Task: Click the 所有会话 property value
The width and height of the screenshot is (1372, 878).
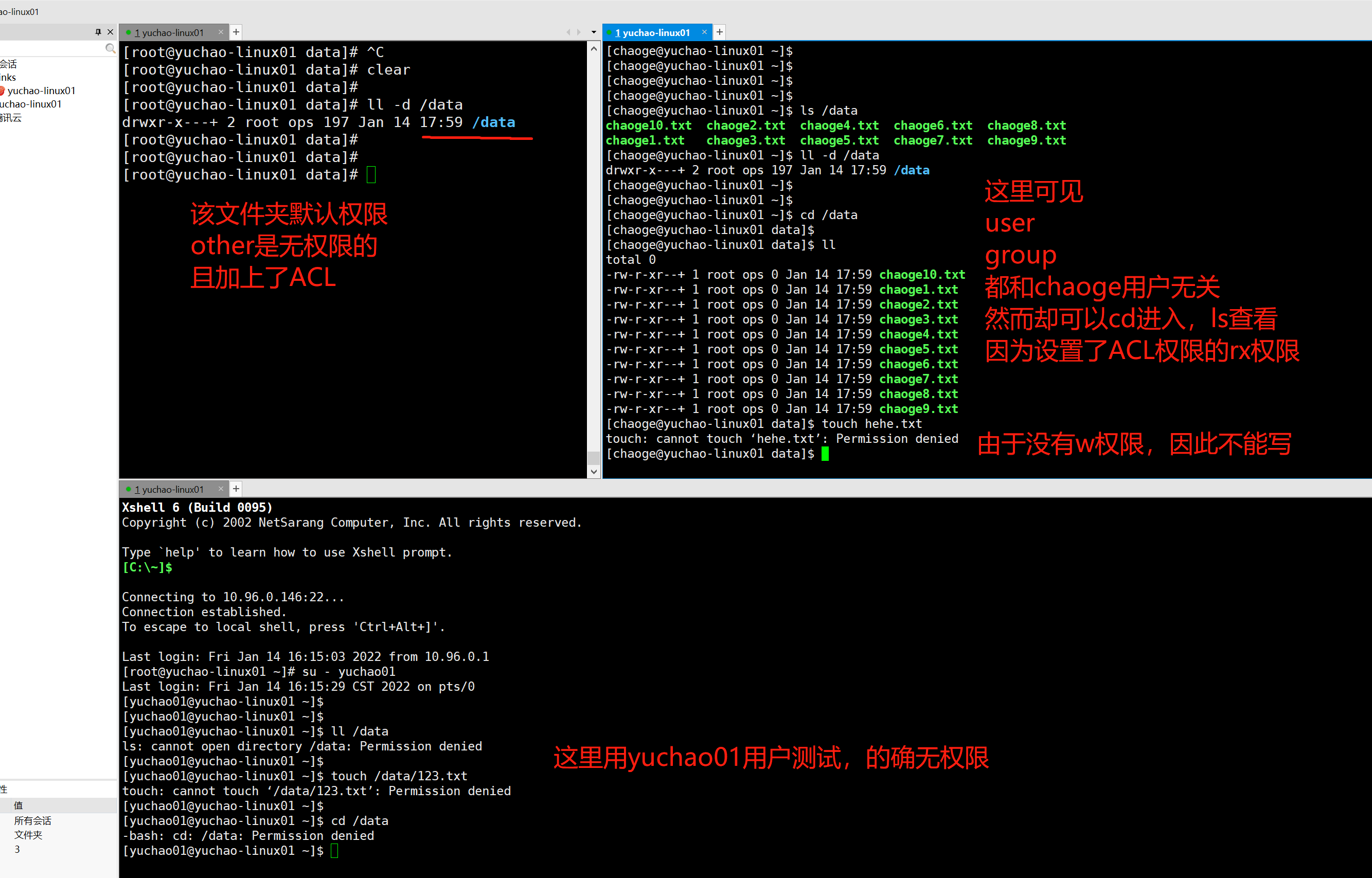Action: click(x=32, y=820)
